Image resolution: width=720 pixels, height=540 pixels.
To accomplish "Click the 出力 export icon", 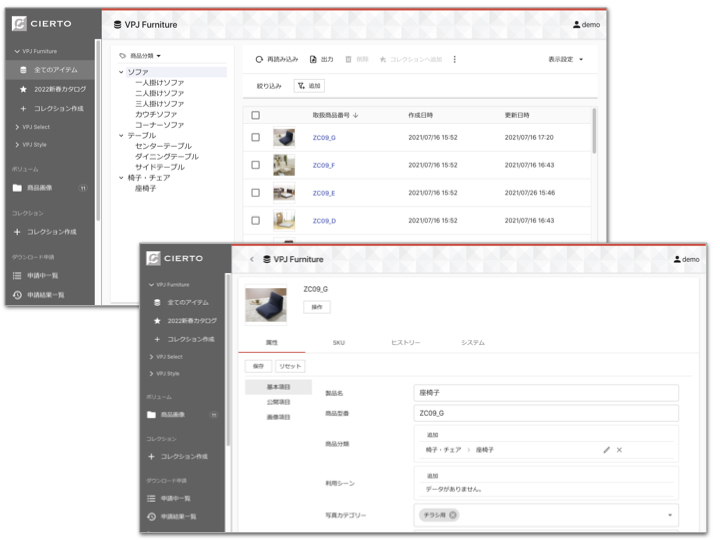I will 313,60.
